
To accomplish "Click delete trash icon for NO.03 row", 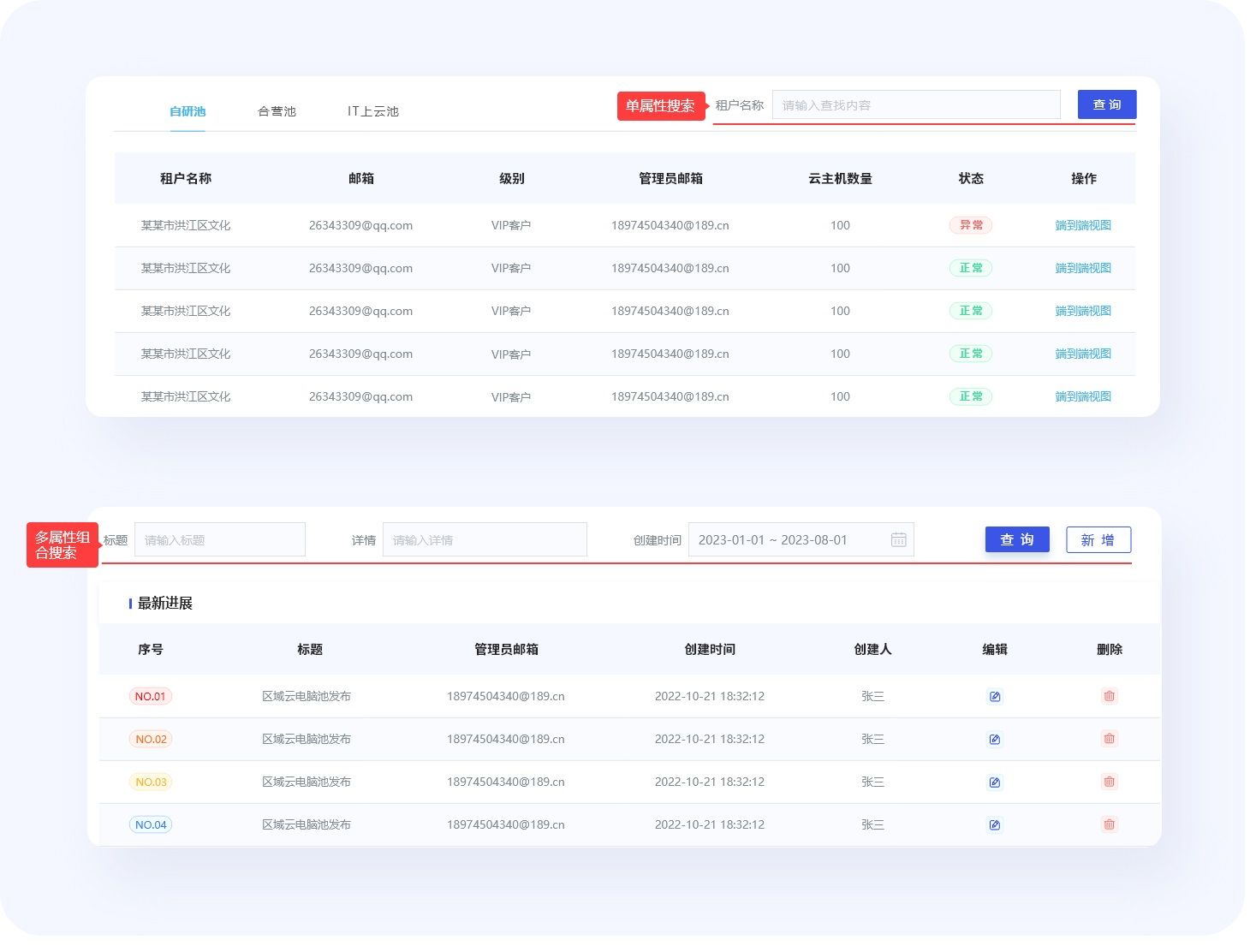I will coord(1109,782).
